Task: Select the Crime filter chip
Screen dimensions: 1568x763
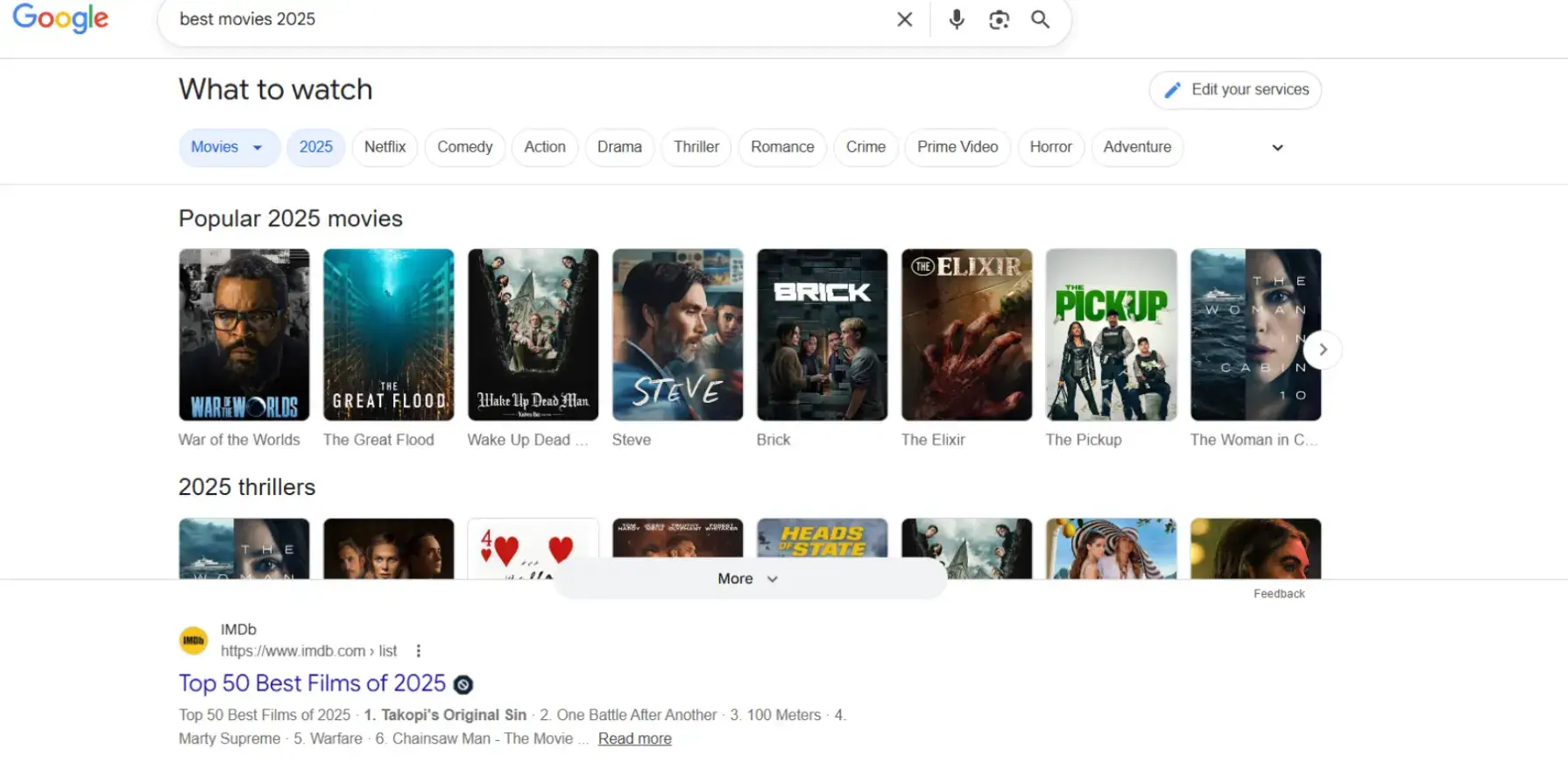Action: (865, 147)
